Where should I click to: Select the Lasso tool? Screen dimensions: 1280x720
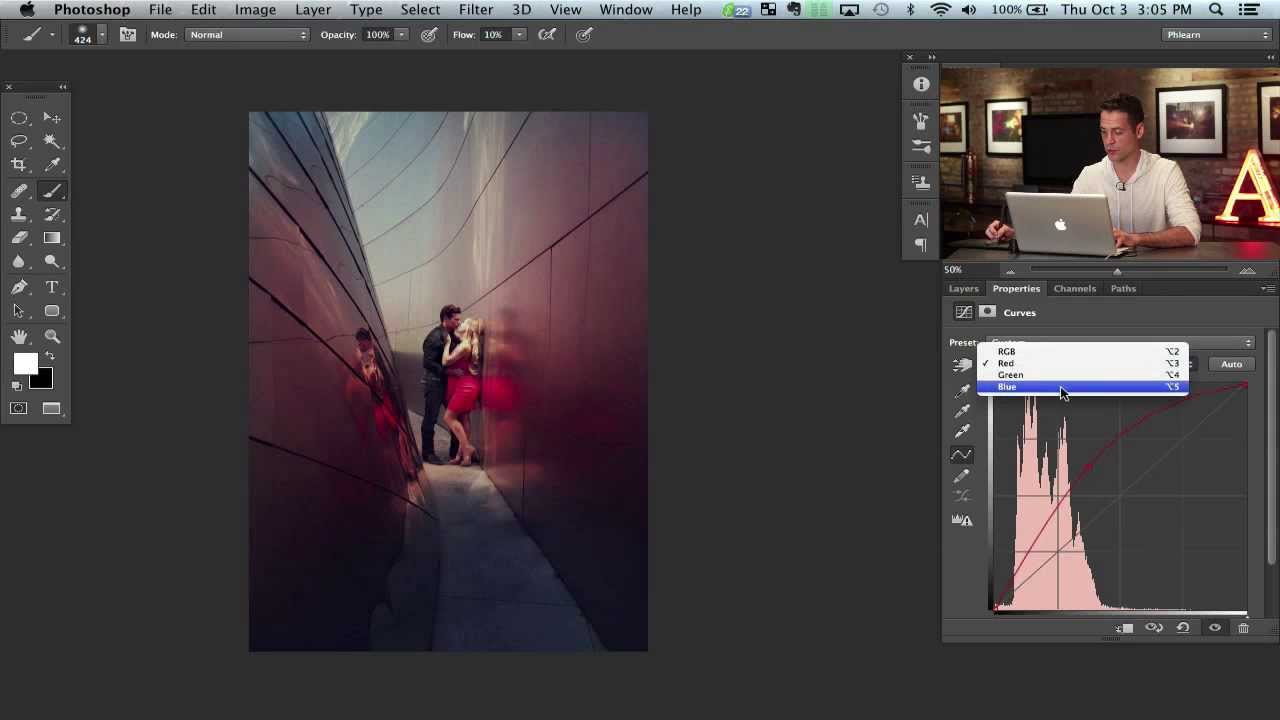pos(19,141)
